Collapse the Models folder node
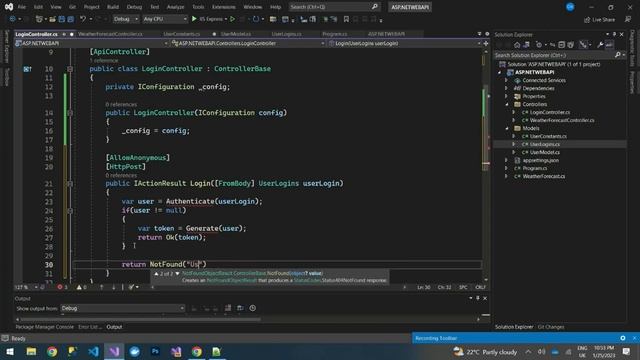 [506, 128]
